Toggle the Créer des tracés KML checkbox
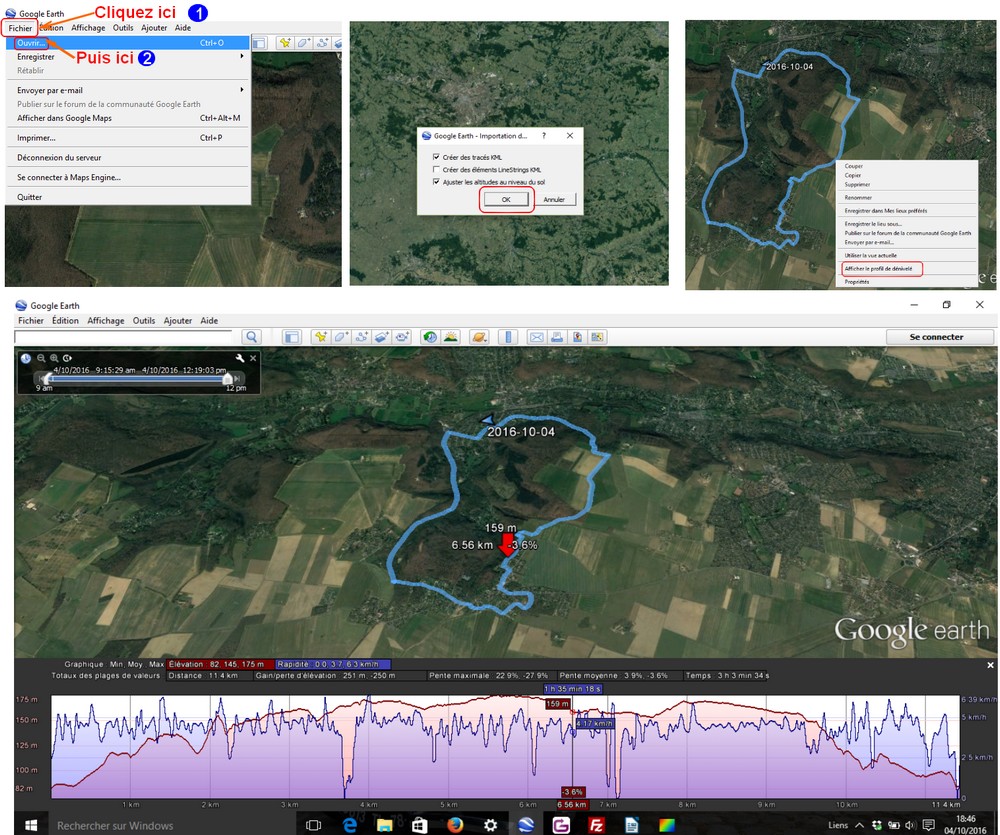 (x=436, y=157)
